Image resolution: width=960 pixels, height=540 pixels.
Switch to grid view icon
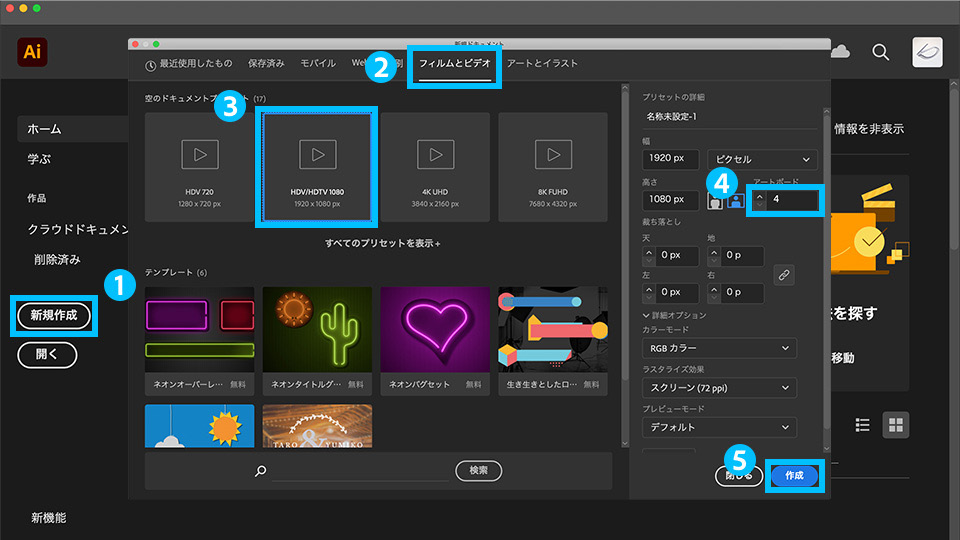coord(896,425)
